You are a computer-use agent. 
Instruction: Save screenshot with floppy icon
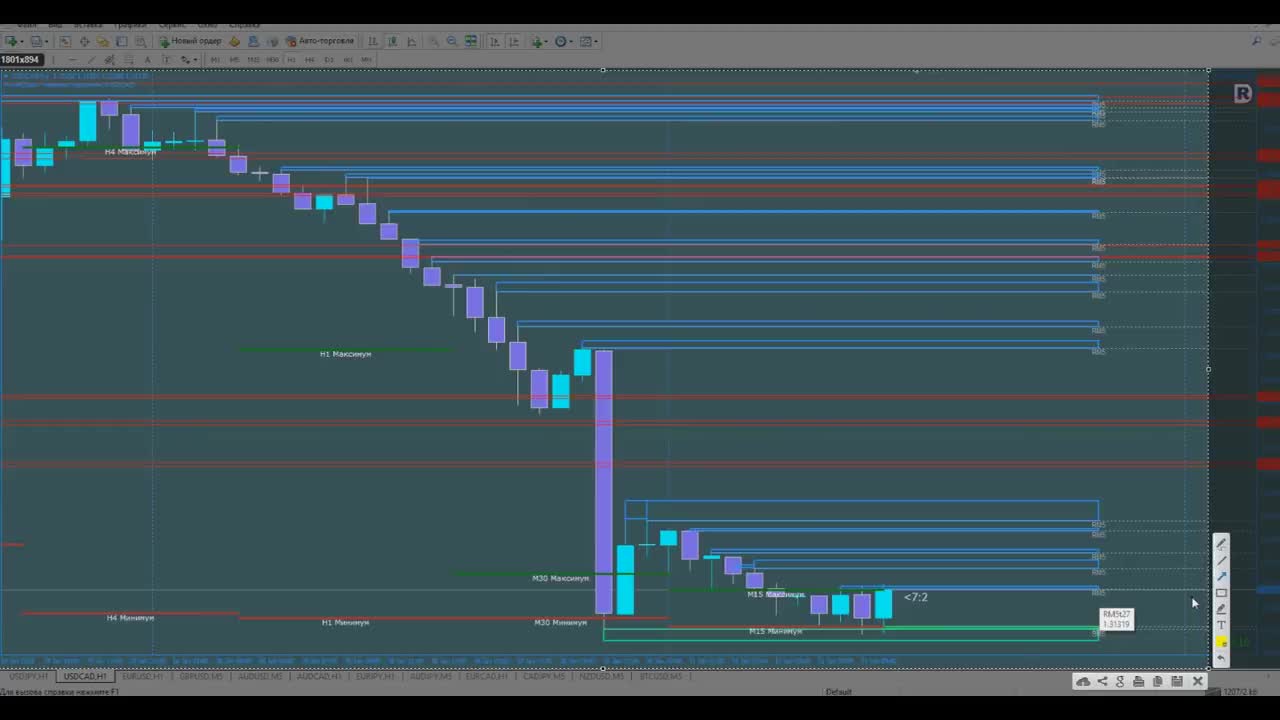coord(1177,681)
